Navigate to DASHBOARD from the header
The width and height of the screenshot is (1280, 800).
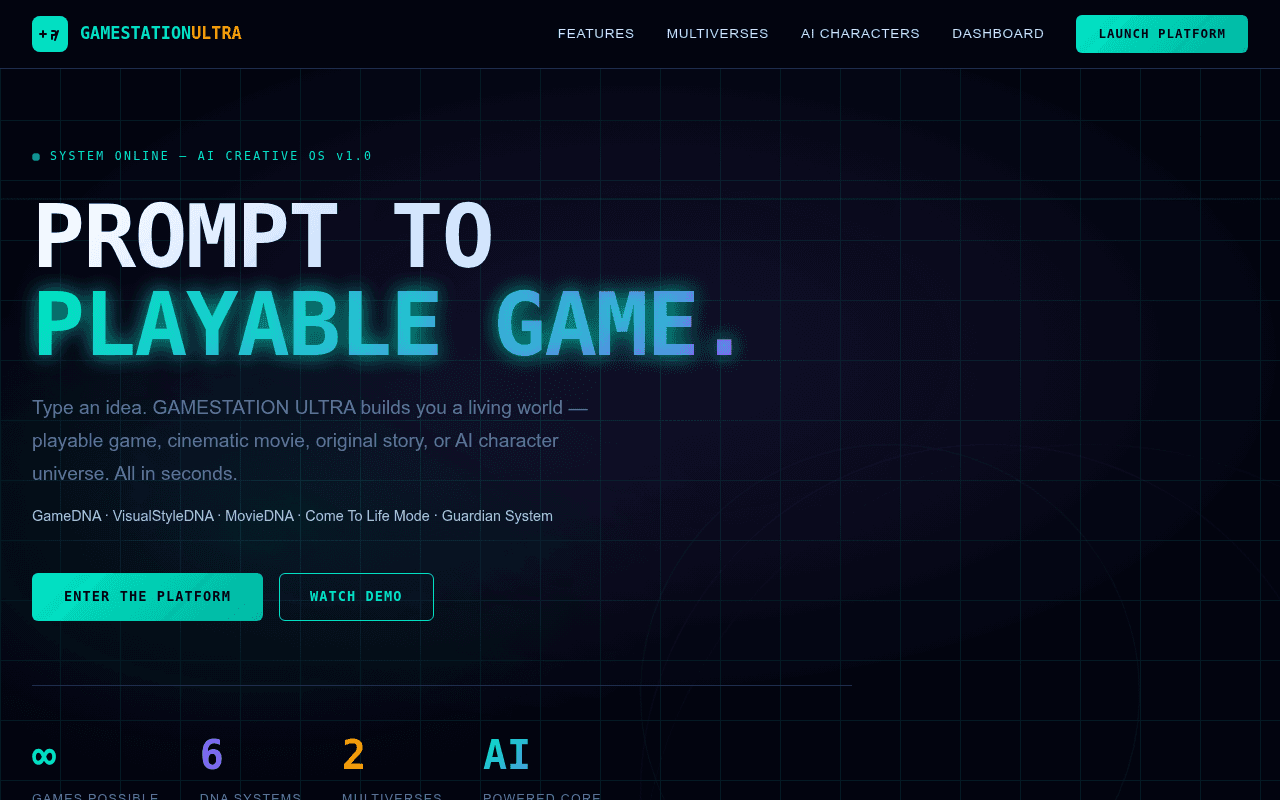[x=998, y=34]
